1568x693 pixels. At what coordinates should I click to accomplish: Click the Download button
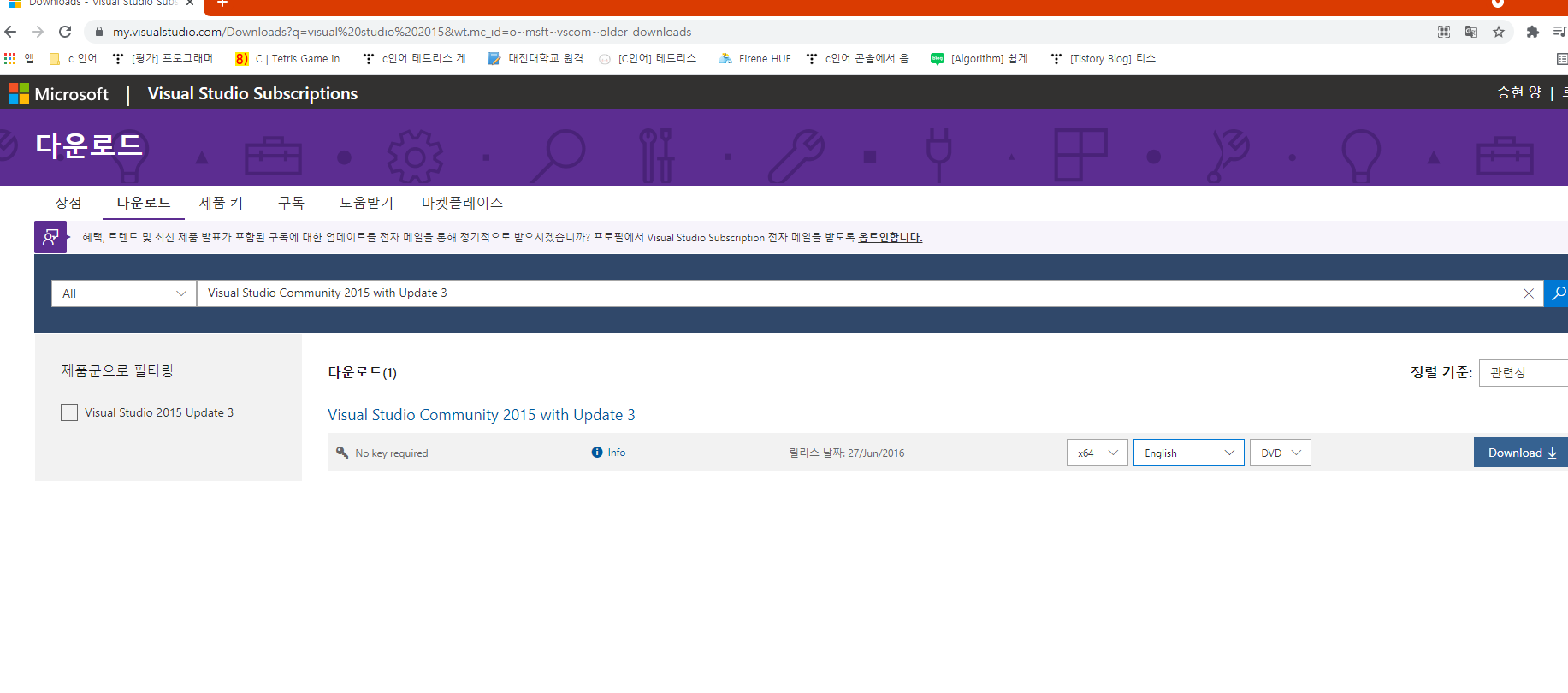click(1521, 453)
